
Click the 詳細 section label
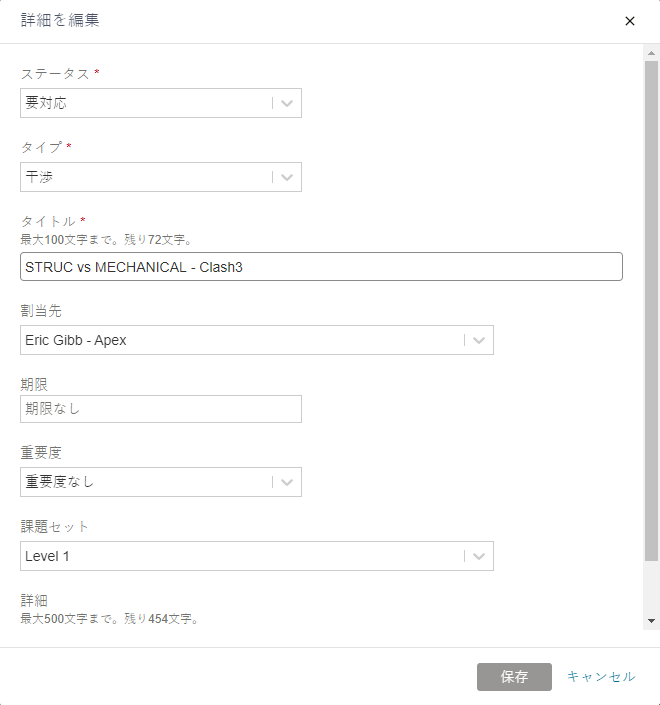tap(34, 600)
